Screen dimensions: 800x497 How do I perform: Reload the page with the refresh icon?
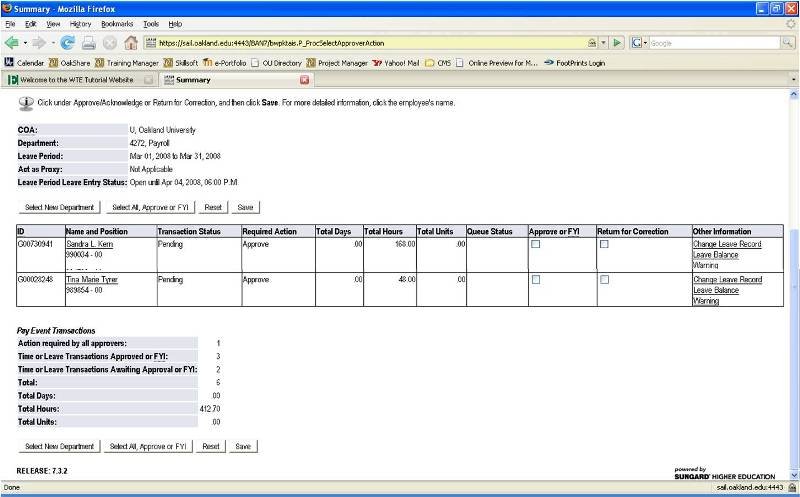(68, 43)
